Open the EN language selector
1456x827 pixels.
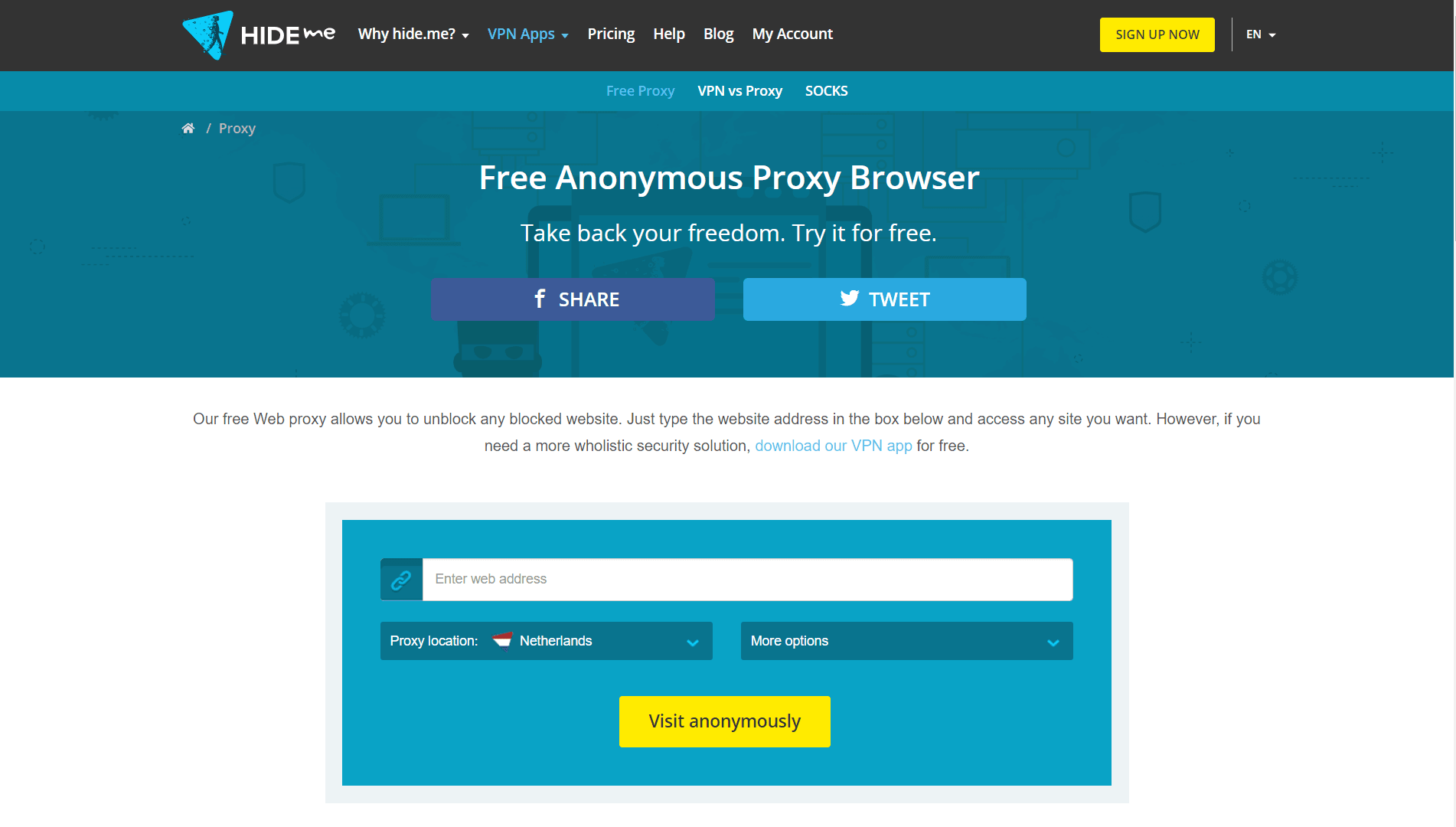(x=1261, y=34)
